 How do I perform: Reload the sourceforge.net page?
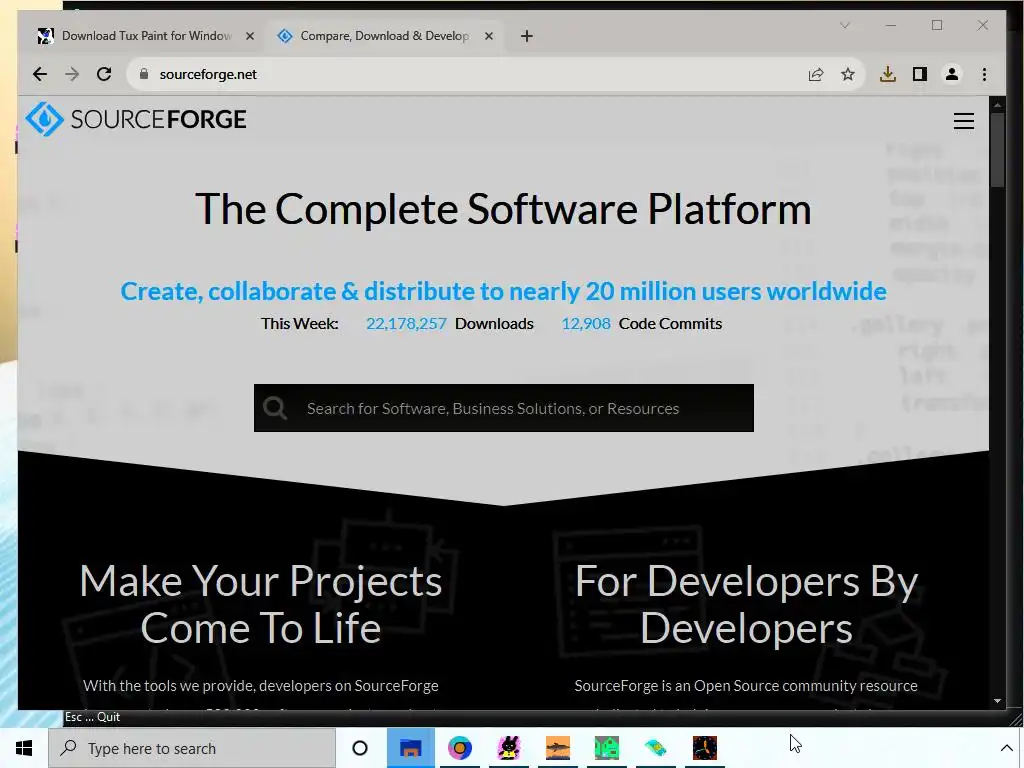pos(104,74)
